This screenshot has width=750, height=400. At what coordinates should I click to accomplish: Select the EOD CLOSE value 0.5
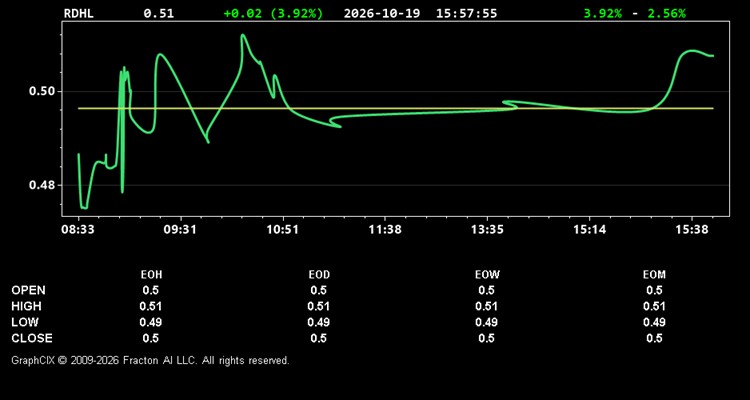[319, 338]
